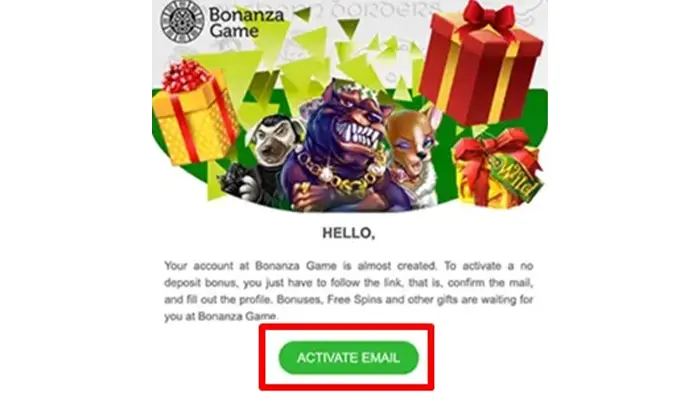This screenshot has width=700, height=400.
Task: Click 'Your account at Bonanza Game' opening line
Action: pyautogui.click(x=250, y=266)
